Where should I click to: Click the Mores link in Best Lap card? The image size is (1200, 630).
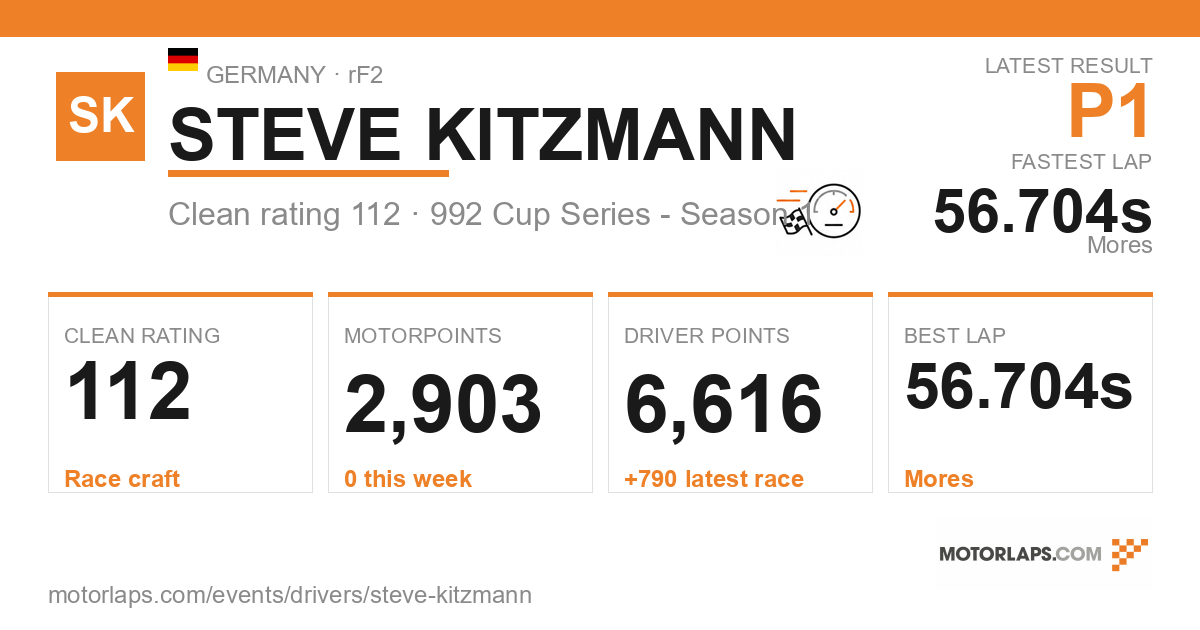[939, 479]
